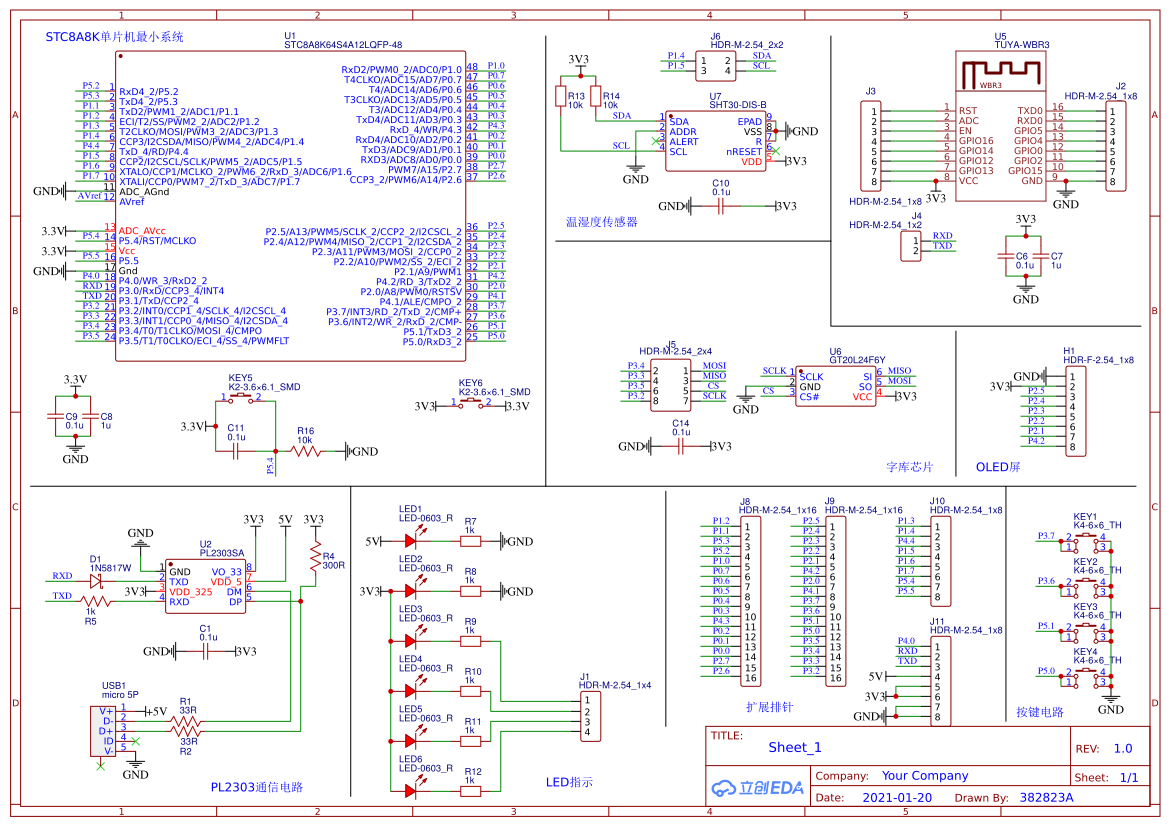Click the Sheet_1 title text
Image resolution: width=1170 pixels, height=827 pixels.
(794, 747)
